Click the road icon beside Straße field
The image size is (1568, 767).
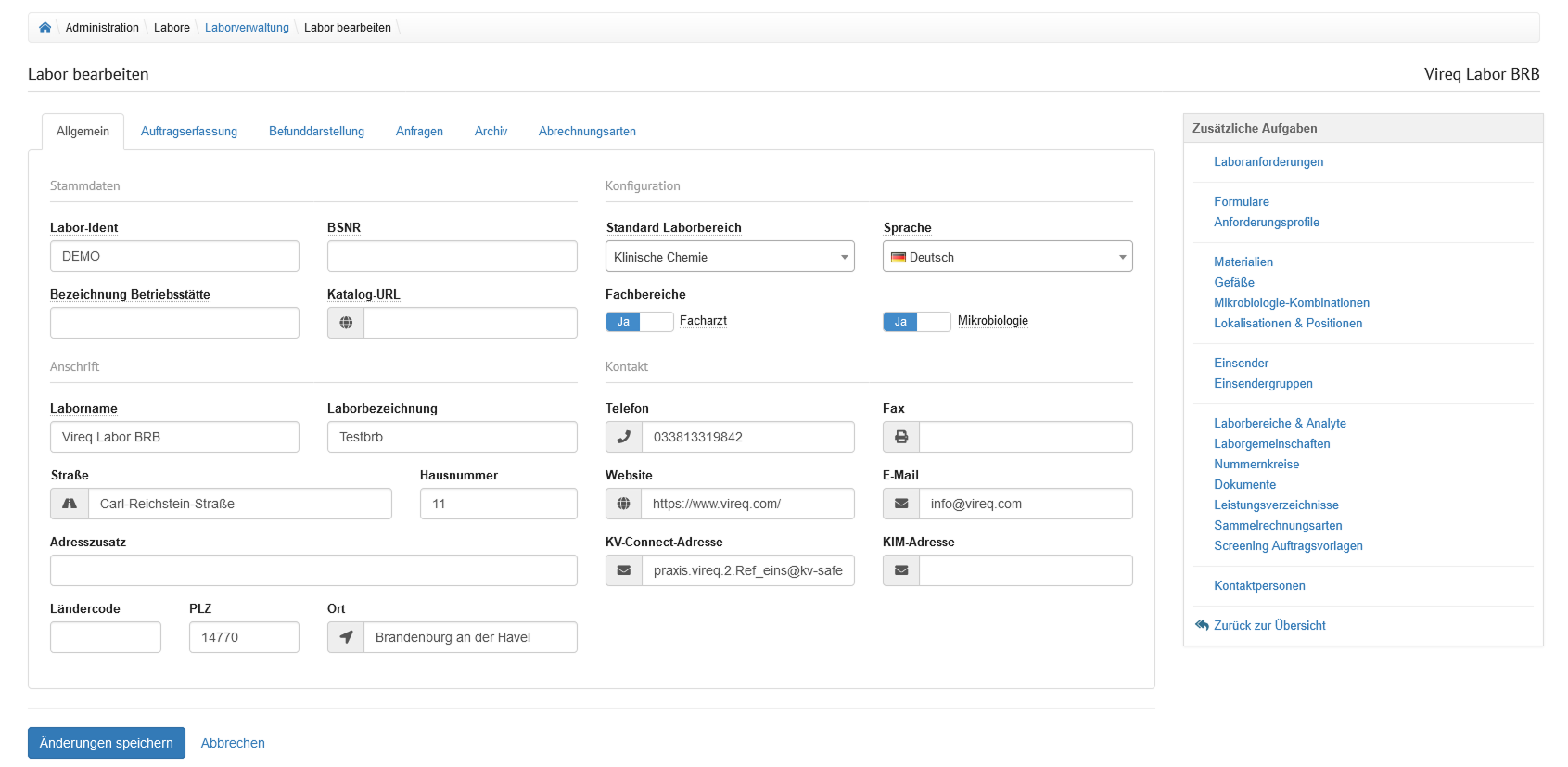click(x=70, y=504)
